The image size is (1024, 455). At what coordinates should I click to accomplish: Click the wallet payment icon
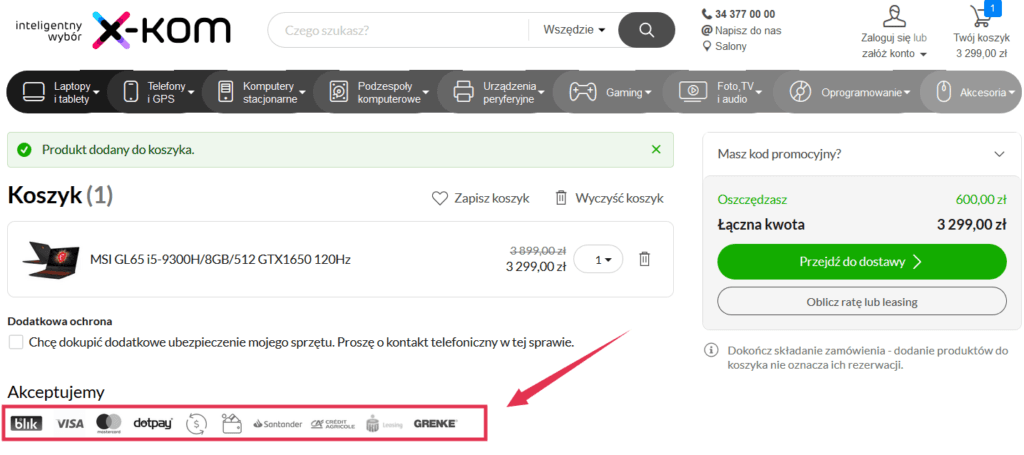[x=232, y=423]
